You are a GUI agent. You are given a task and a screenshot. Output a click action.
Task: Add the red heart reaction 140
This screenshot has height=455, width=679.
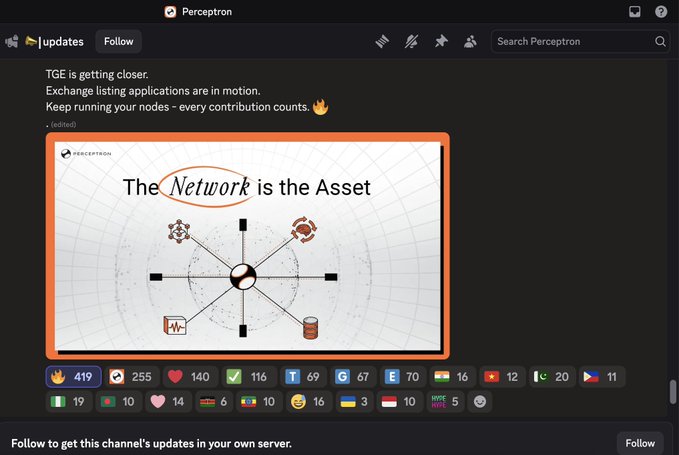pos(190,377)
